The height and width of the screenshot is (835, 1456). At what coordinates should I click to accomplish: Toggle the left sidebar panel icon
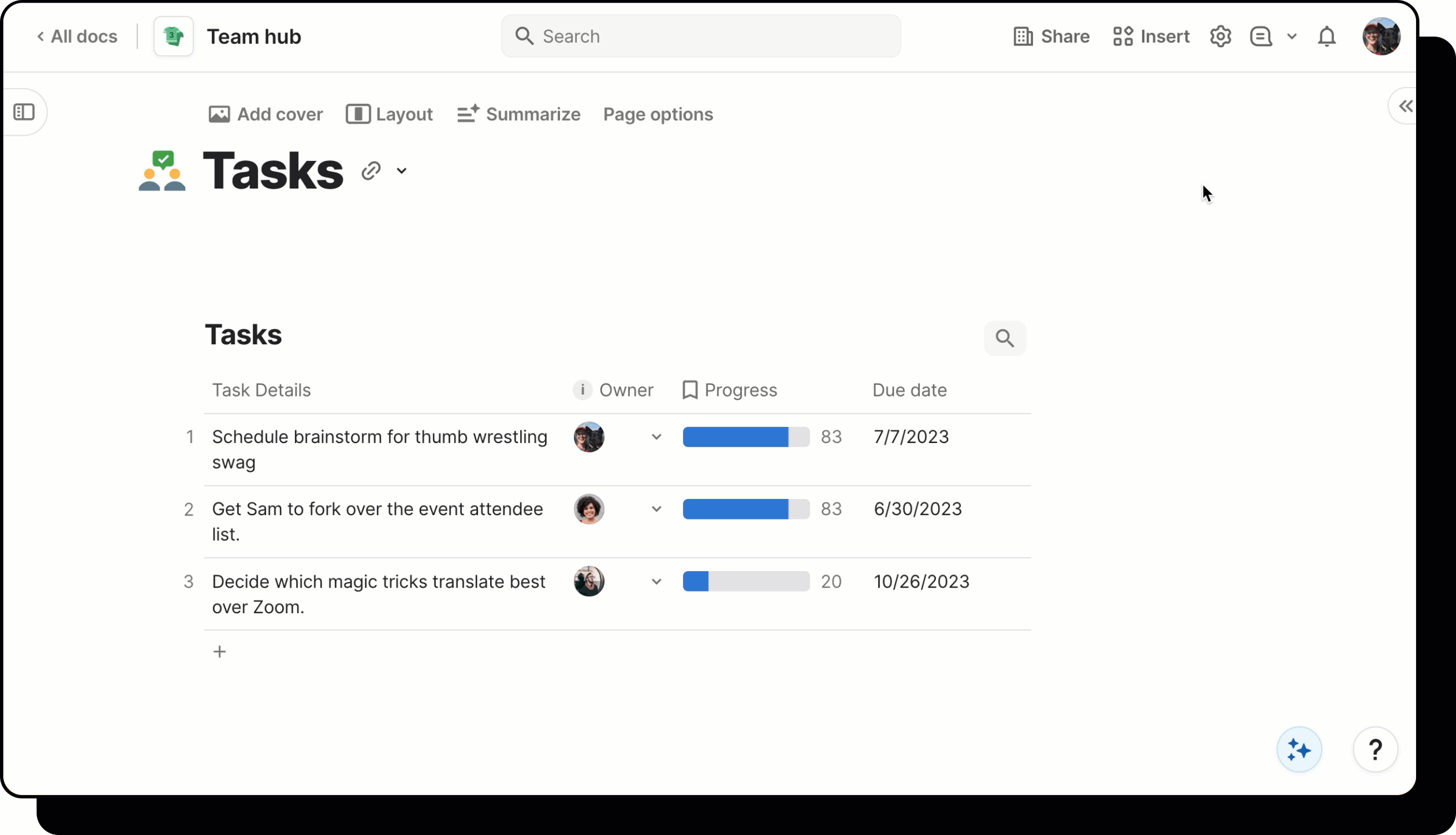[24, 112]
